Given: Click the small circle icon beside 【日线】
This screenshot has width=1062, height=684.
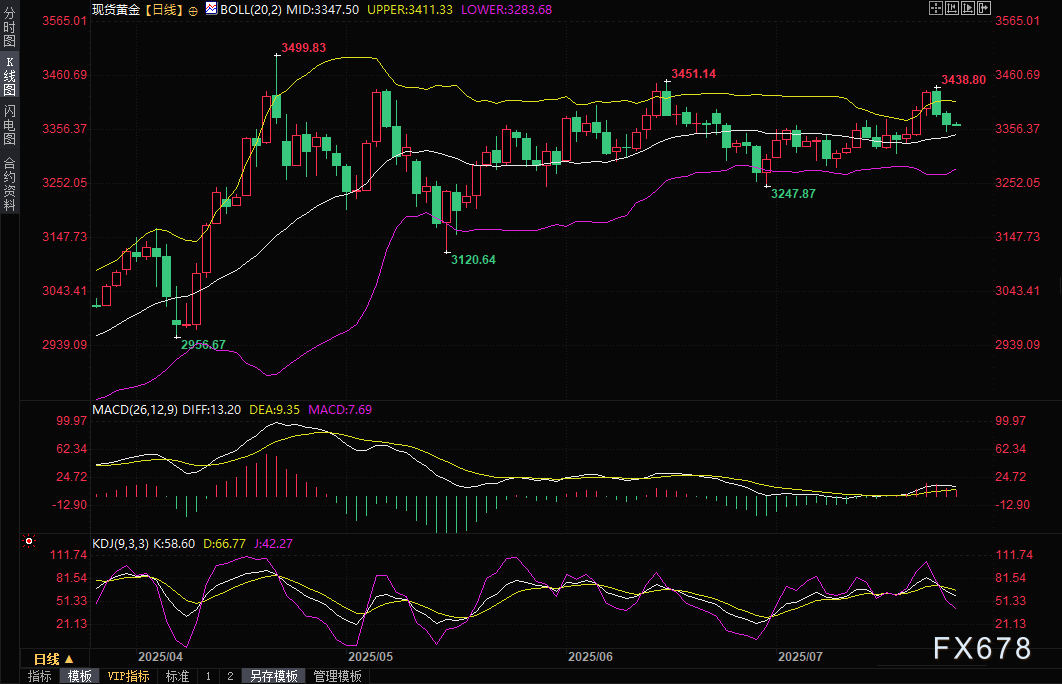Looking at the screenshot, I should click(x=193, y=9).
